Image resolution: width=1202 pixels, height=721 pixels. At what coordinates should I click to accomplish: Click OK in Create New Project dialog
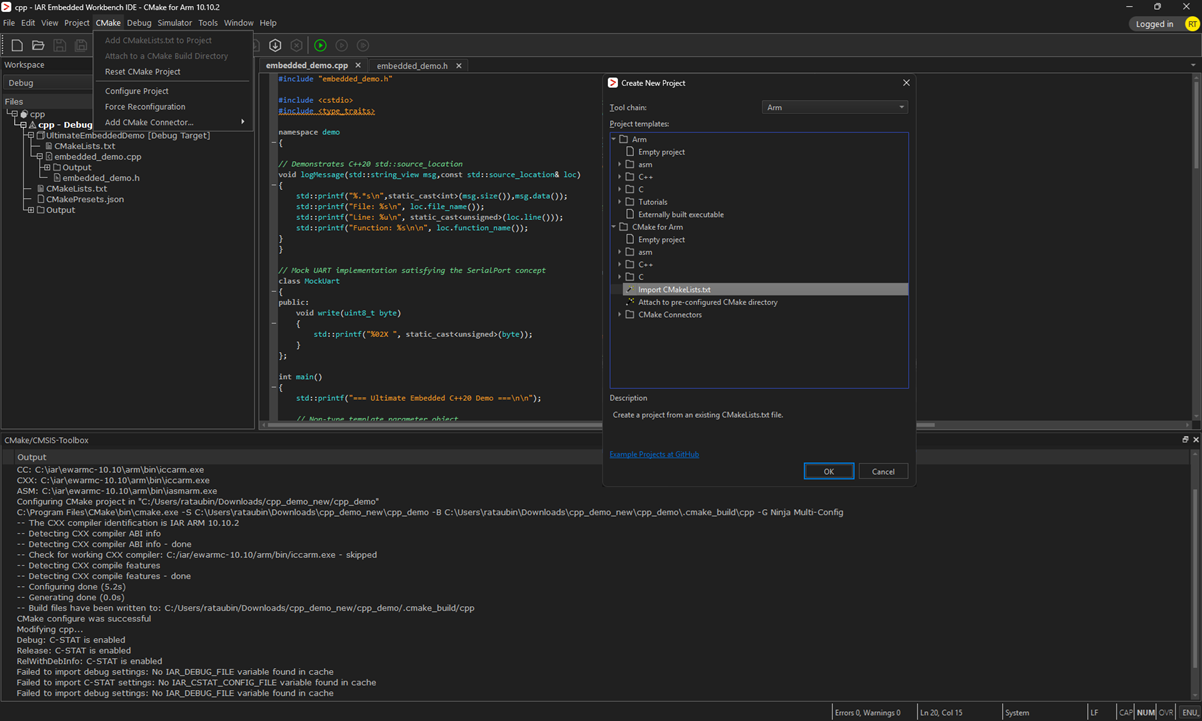[x=829, y=471]
